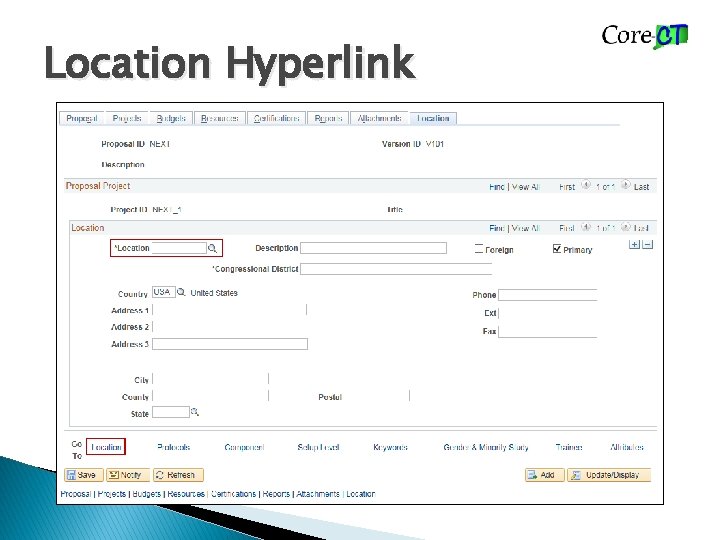Viewport: 720px width, 540px height.
Task: Click the Location text input field
Action: pyautogui.click(x=179, y=248)
